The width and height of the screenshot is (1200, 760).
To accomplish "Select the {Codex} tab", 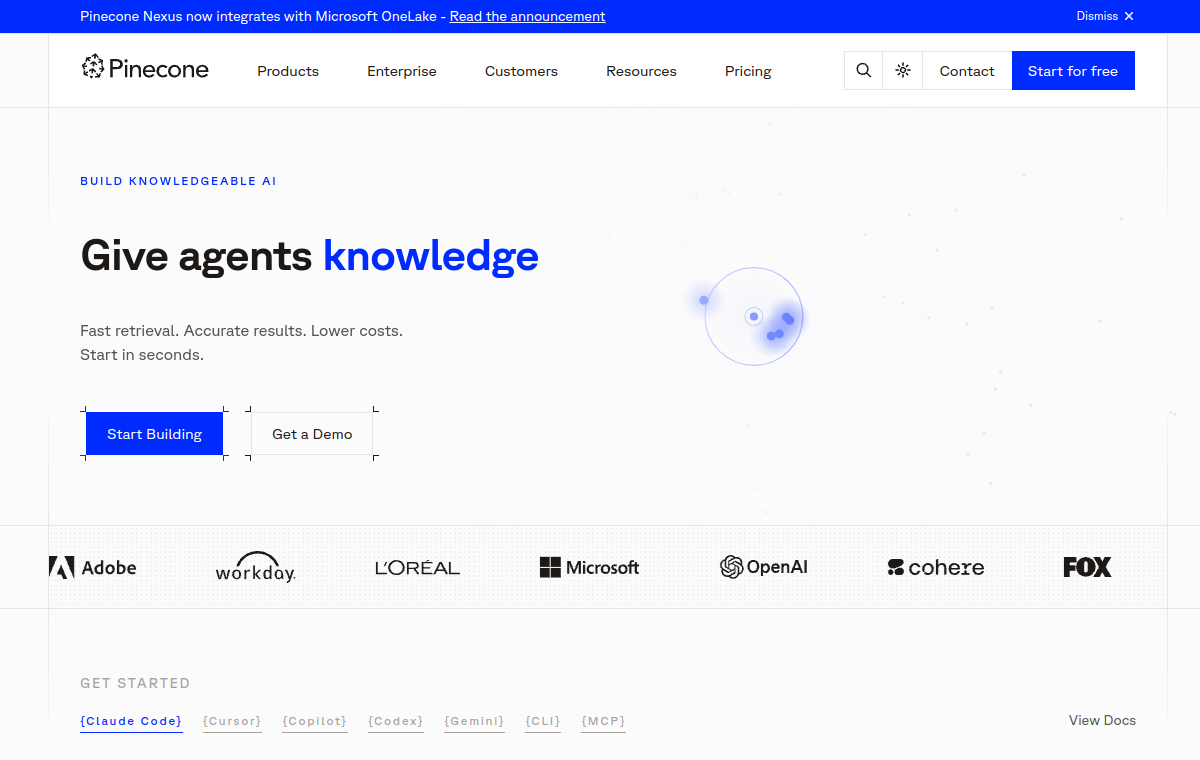I will tap(396, 721).
